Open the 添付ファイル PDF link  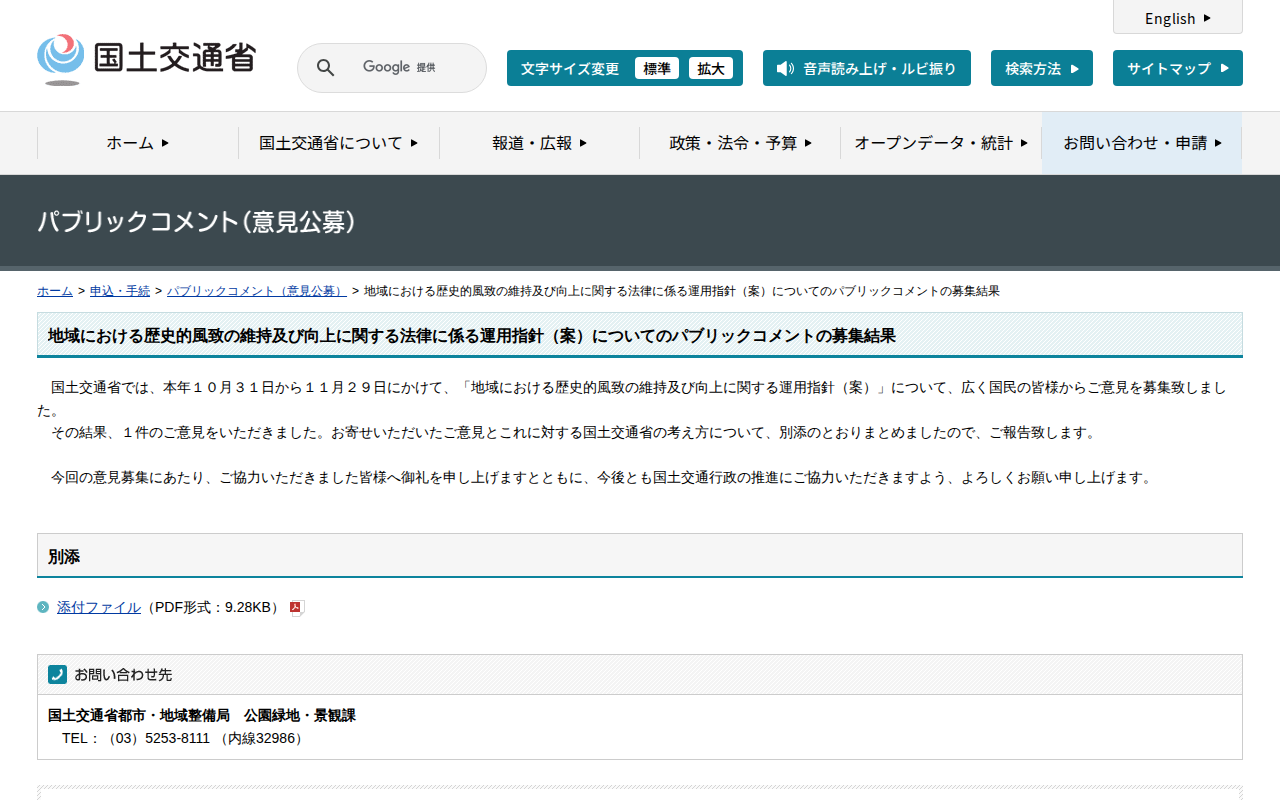(x=98, y=606)
